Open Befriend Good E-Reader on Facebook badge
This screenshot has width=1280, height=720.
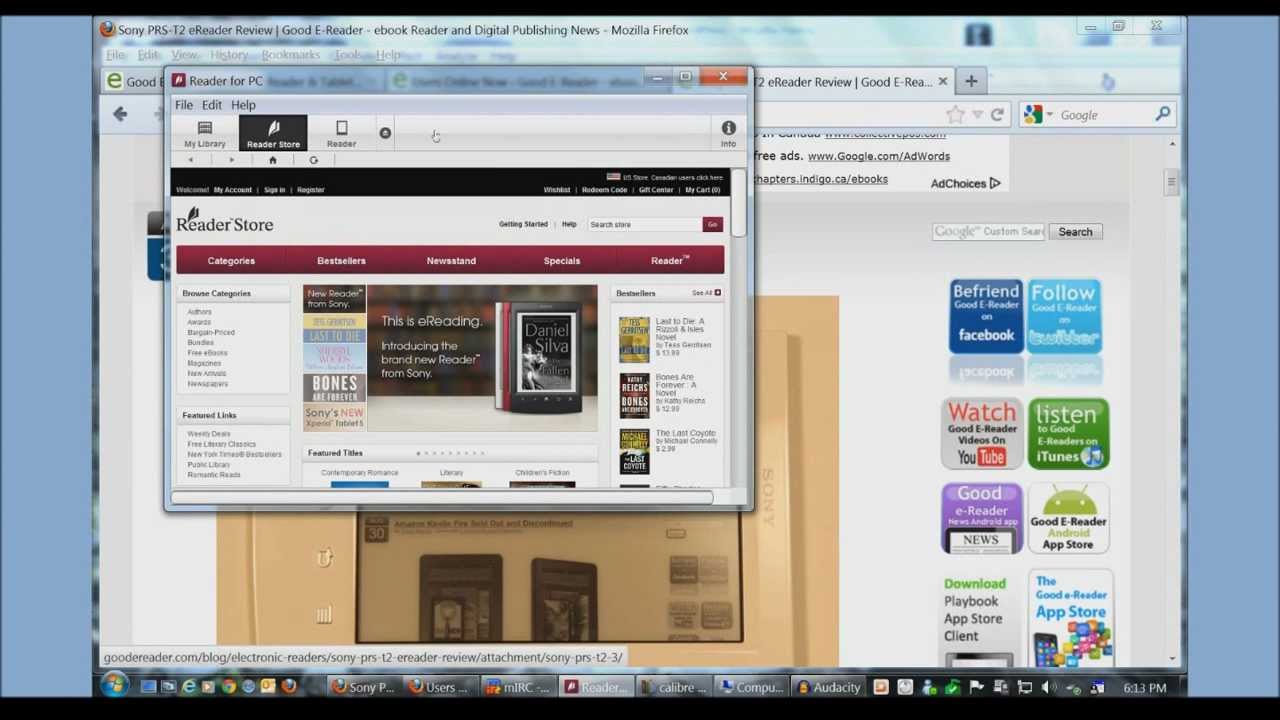click(986, 316)
